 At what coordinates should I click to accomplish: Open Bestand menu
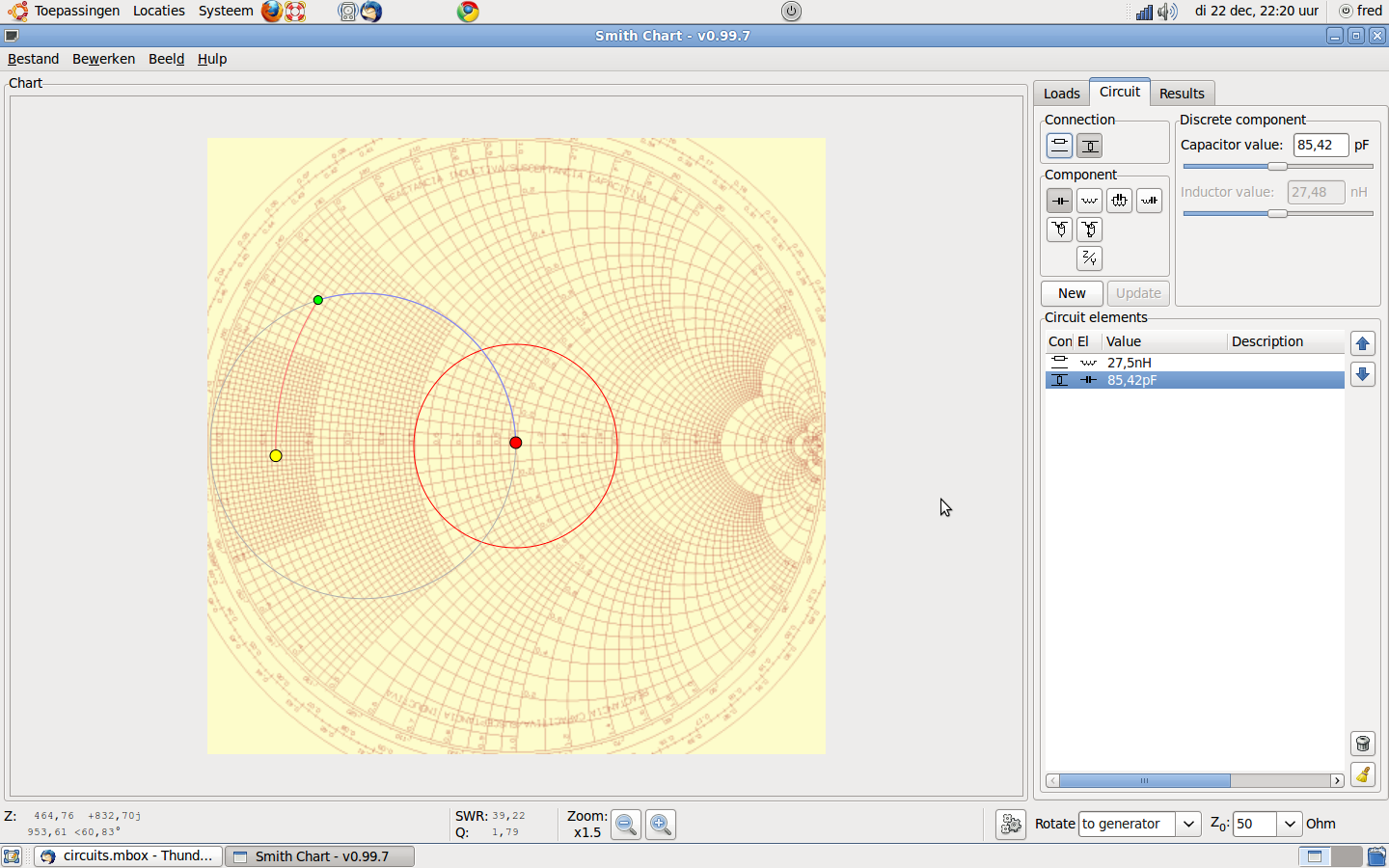[x=33, y=59]
